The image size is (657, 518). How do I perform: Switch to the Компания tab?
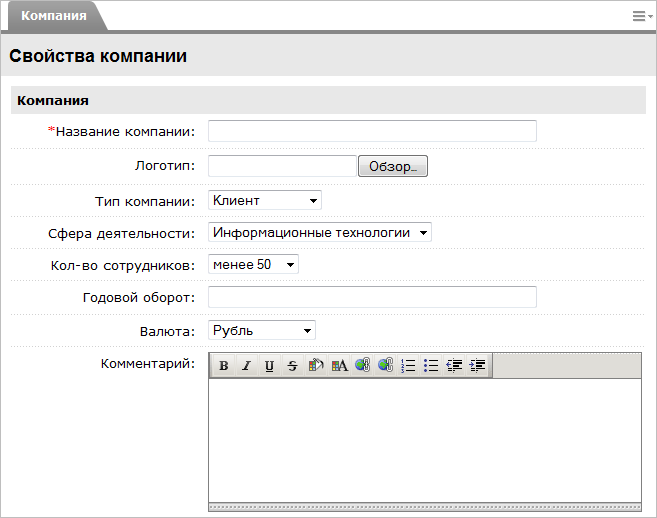[54, 16]
